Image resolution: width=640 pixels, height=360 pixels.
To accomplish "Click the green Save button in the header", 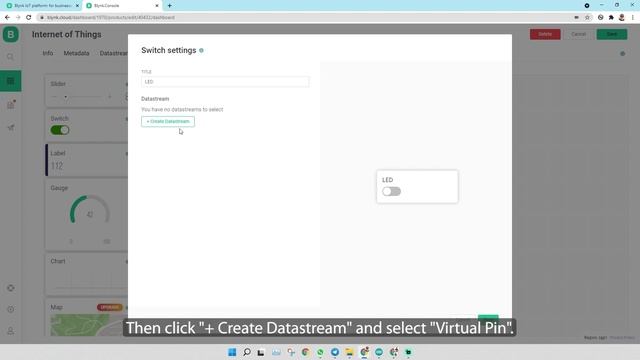I will (611, 34).
